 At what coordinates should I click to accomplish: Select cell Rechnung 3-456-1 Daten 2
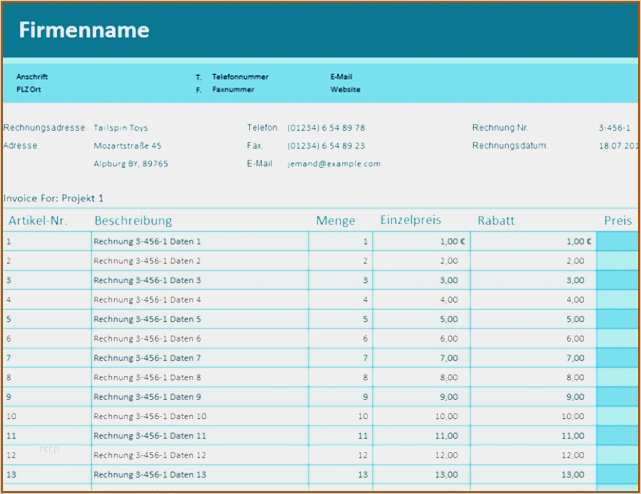pos(200,261)
